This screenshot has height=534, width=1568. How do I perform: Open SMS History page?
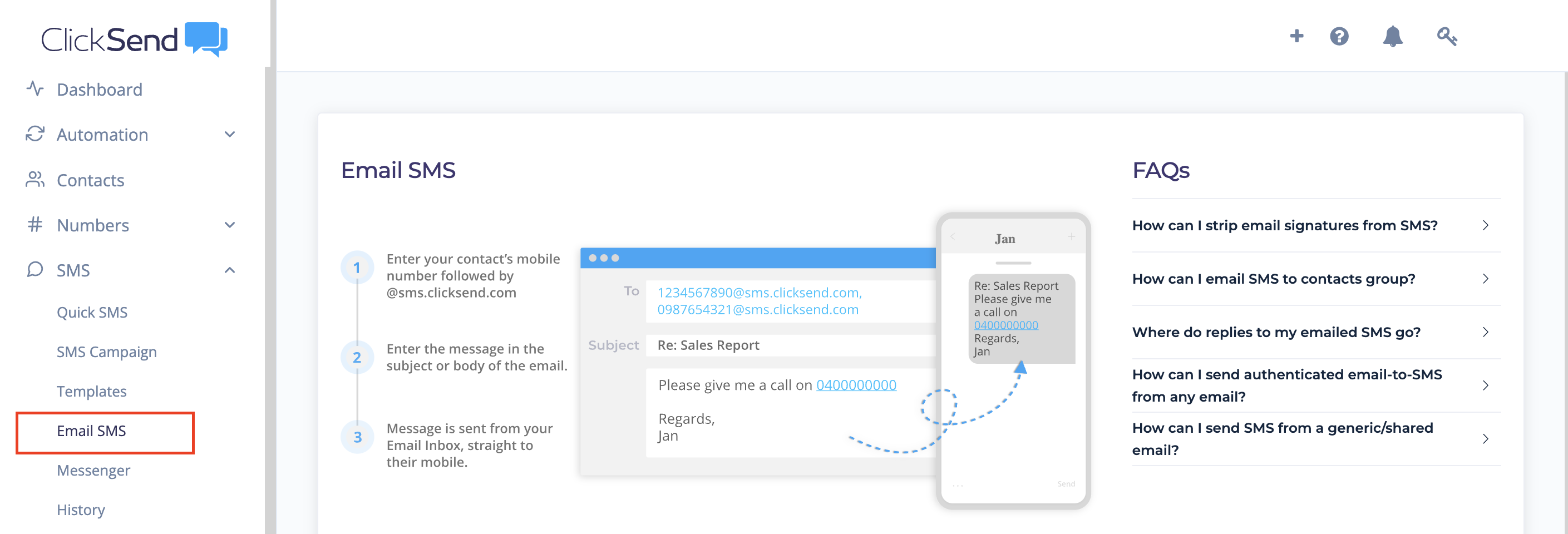[80, 510]
